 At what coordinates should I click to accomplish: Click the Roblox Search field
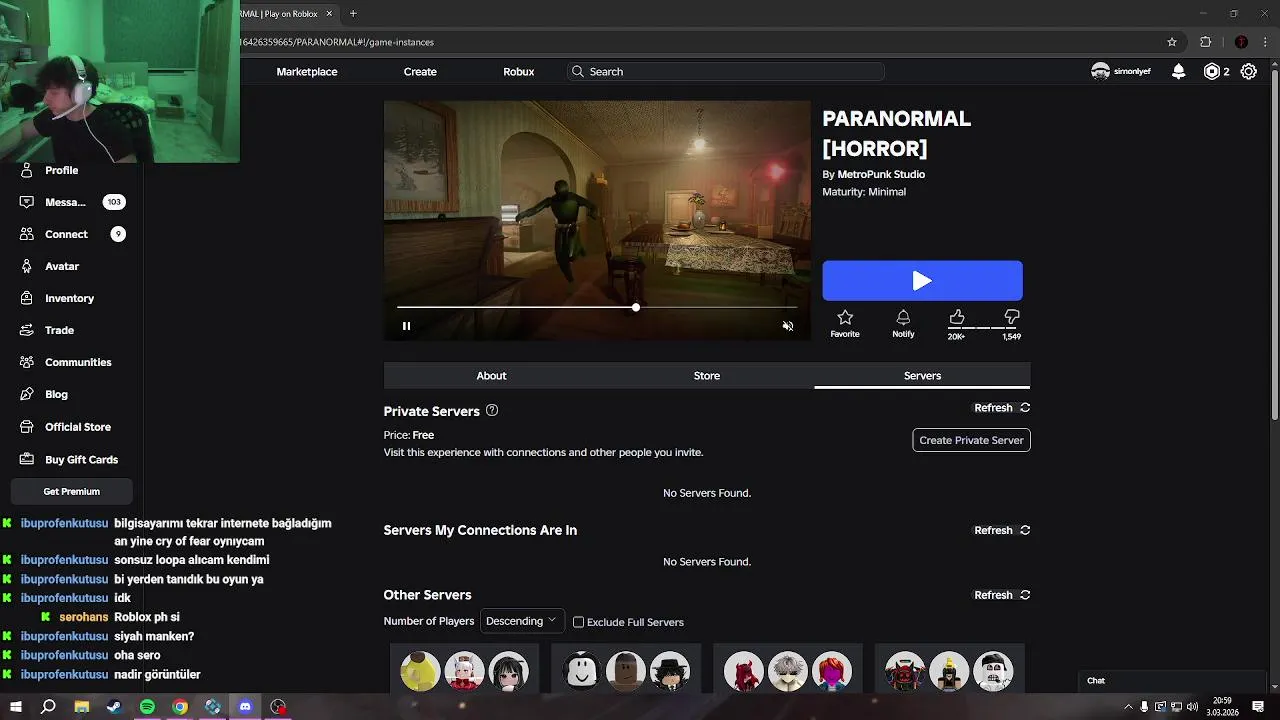click(726, 72)
